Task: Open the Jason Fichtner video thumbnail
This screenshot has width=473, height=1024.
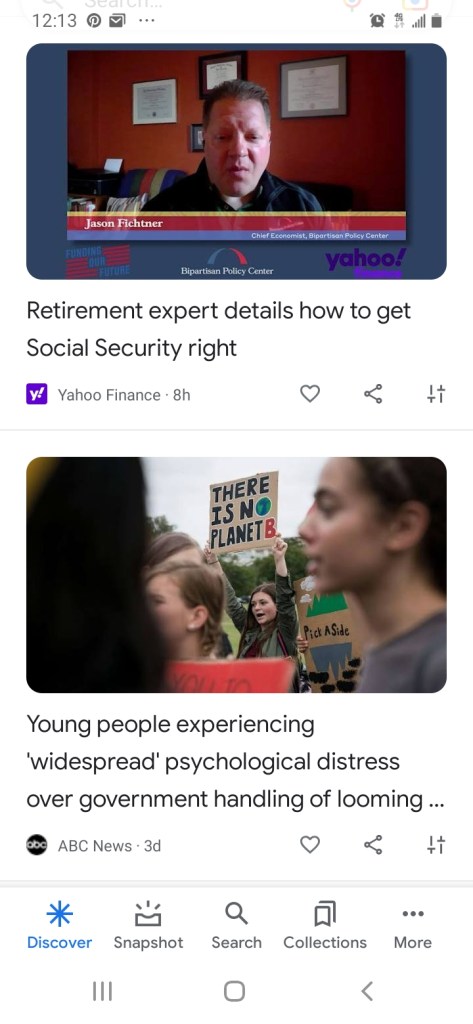Action: click(x=236, y=161)
